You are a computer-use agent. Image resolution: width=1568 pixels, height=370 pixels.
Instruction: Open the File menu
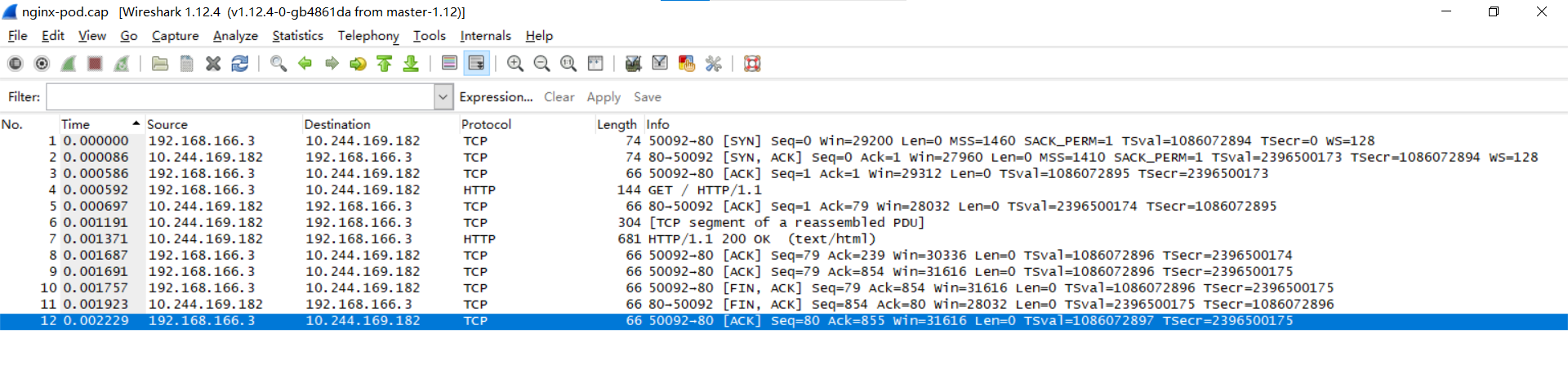[17, 36]
